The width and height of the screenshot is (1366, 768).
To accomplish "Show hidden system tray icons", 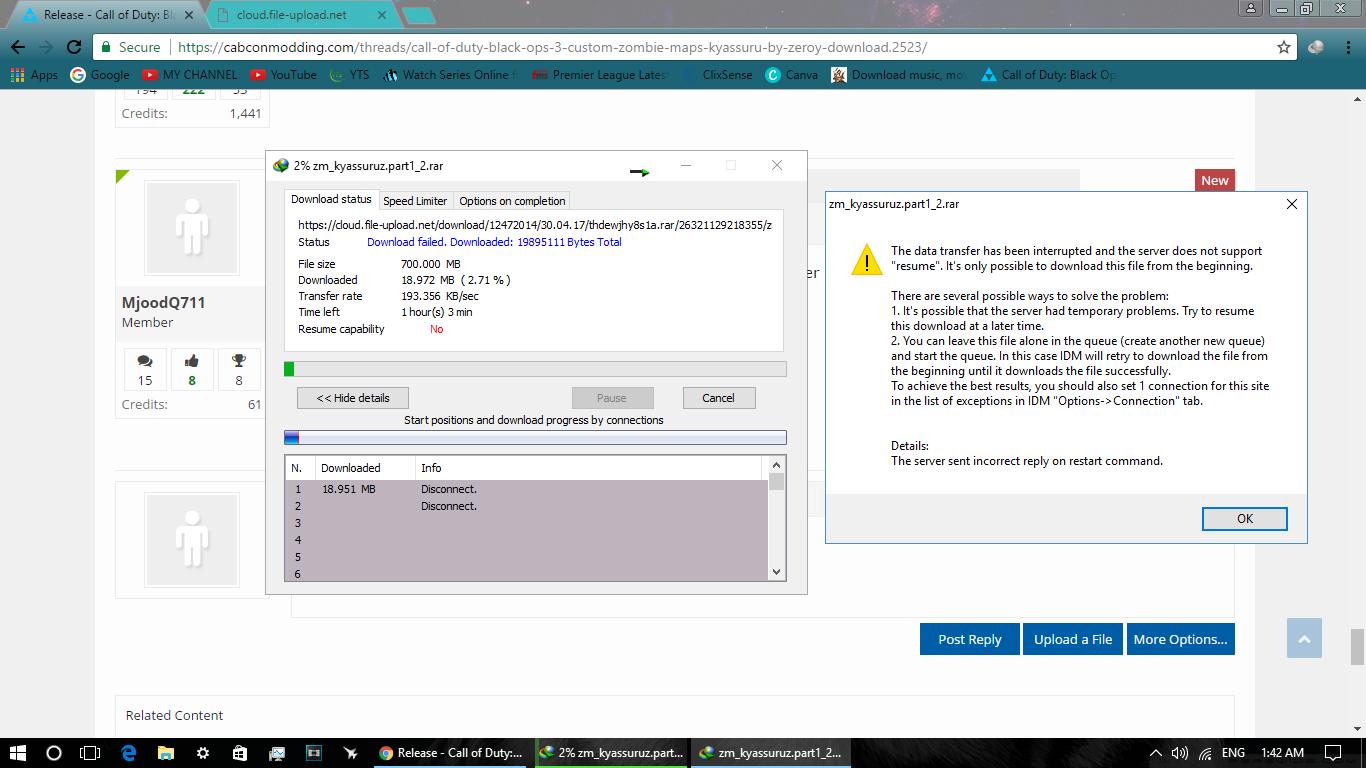I will tap(1156, 752).
